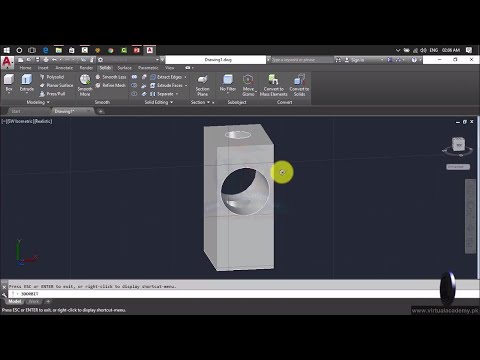This screenshot has height=360, width=480.
Task: Open the WCS dropdown below the ViewCube
Action: (458, 167)
